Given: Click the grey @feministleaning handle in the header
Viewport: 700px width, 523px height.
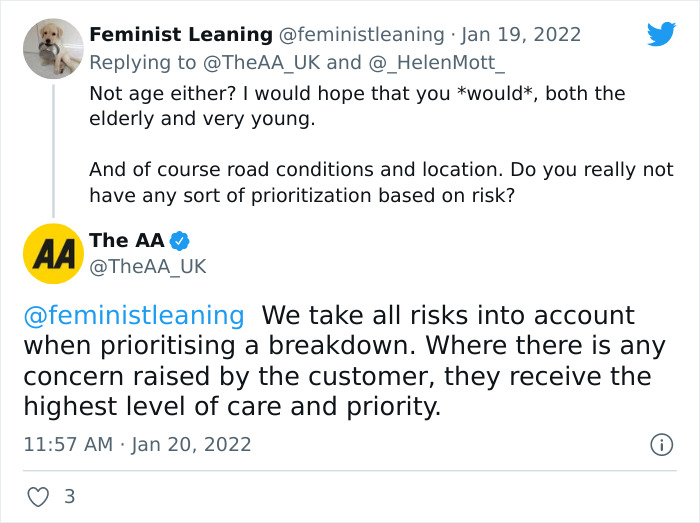Looking at the screenshot, I should (x=360, y=34).
